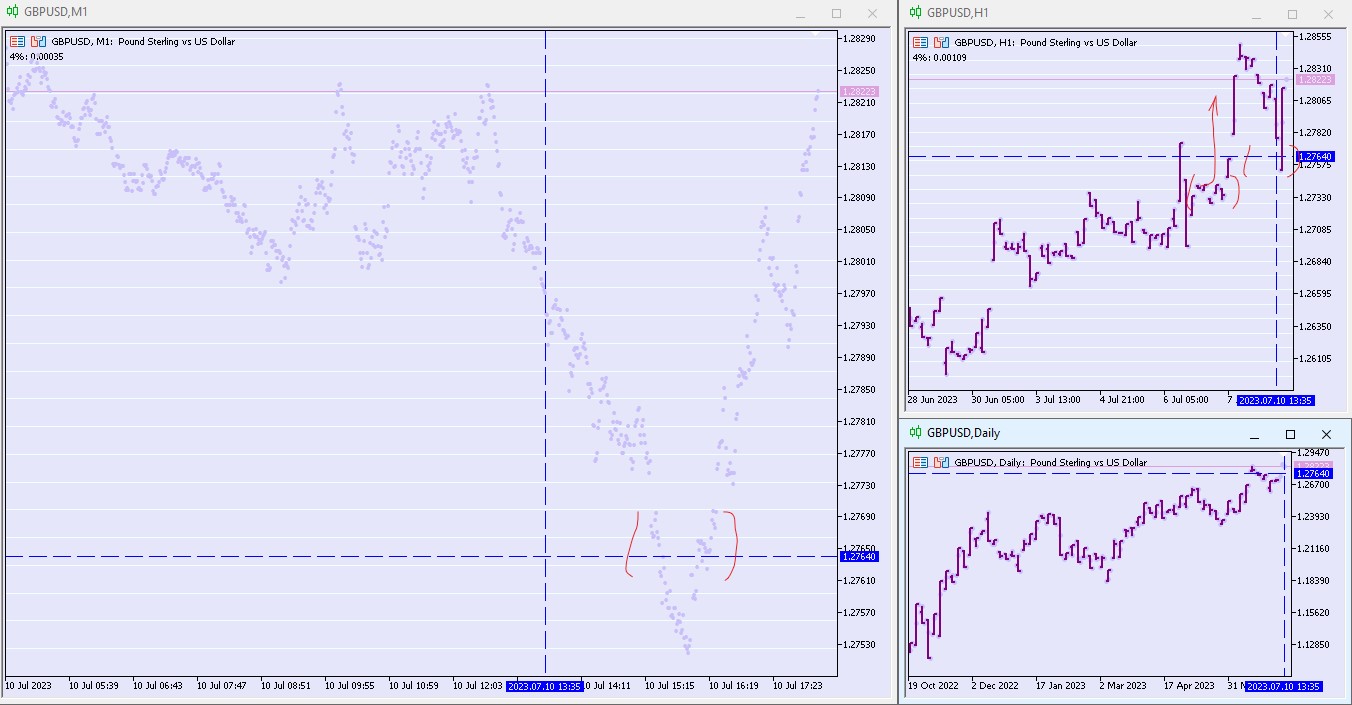Click the '4%: 0.00035' indicator label in M1 chart
The width and height of the screenshot is (1352, 705).
point(37,56)
